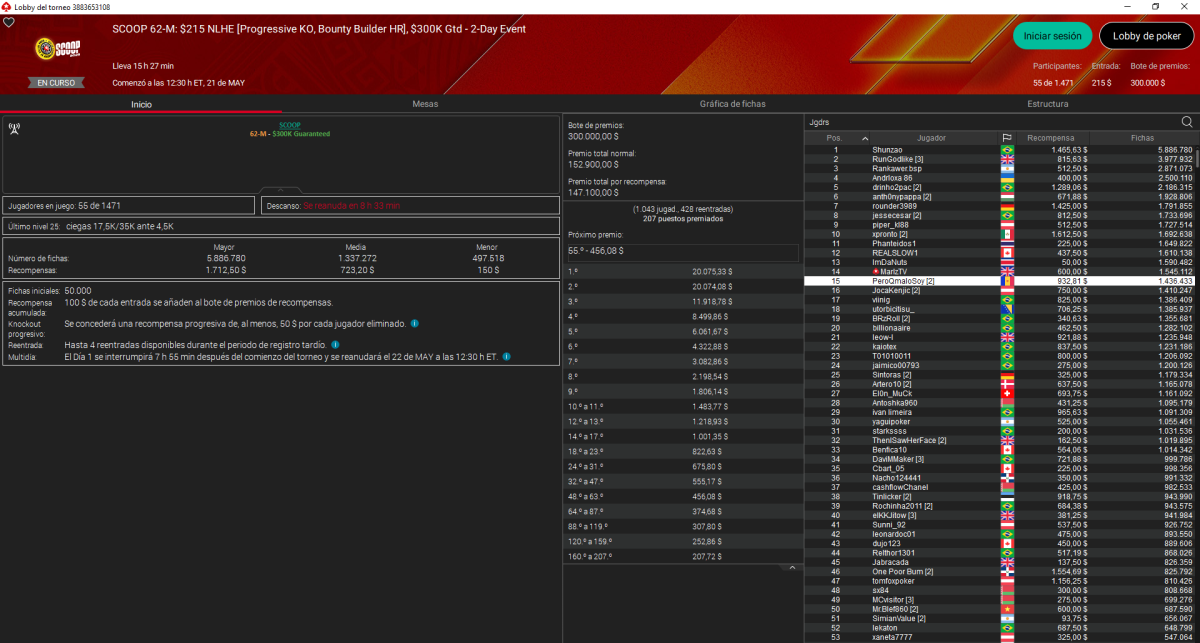
Task: Collapse the tournament banner with the chevron
Action: [280, 189]
